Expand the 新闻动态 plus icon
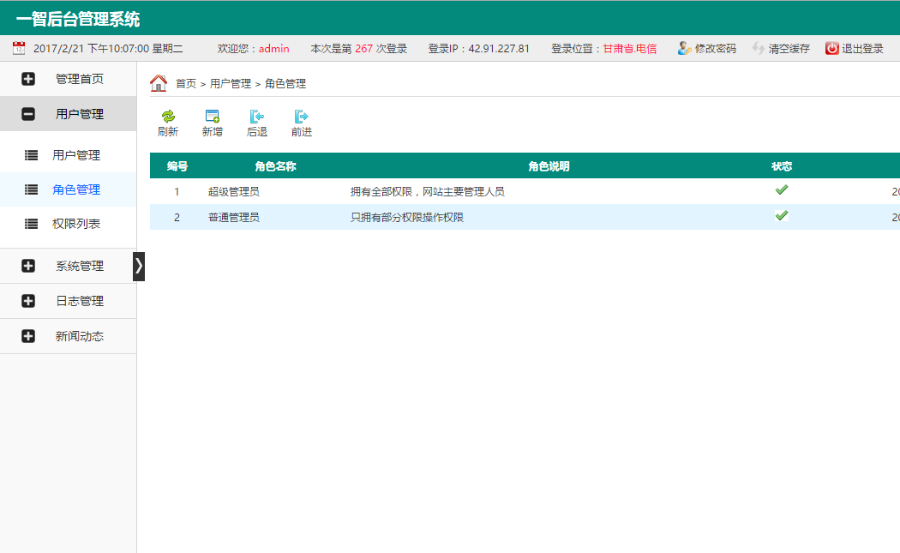This screenshot has width=900, height=553. [28, 336]
